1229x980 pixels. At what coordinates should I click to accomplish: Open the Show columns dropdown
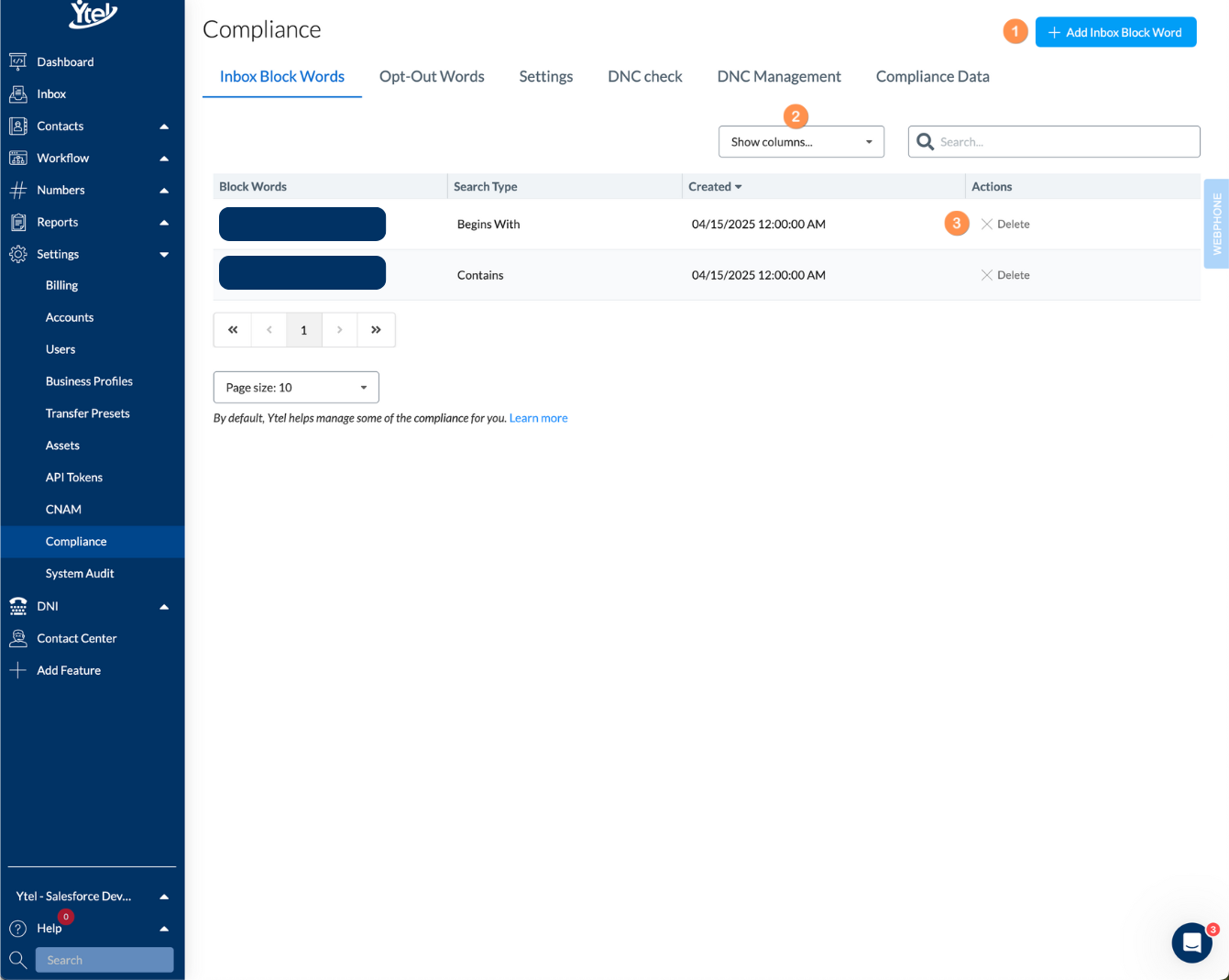click(x=801, y=142)
